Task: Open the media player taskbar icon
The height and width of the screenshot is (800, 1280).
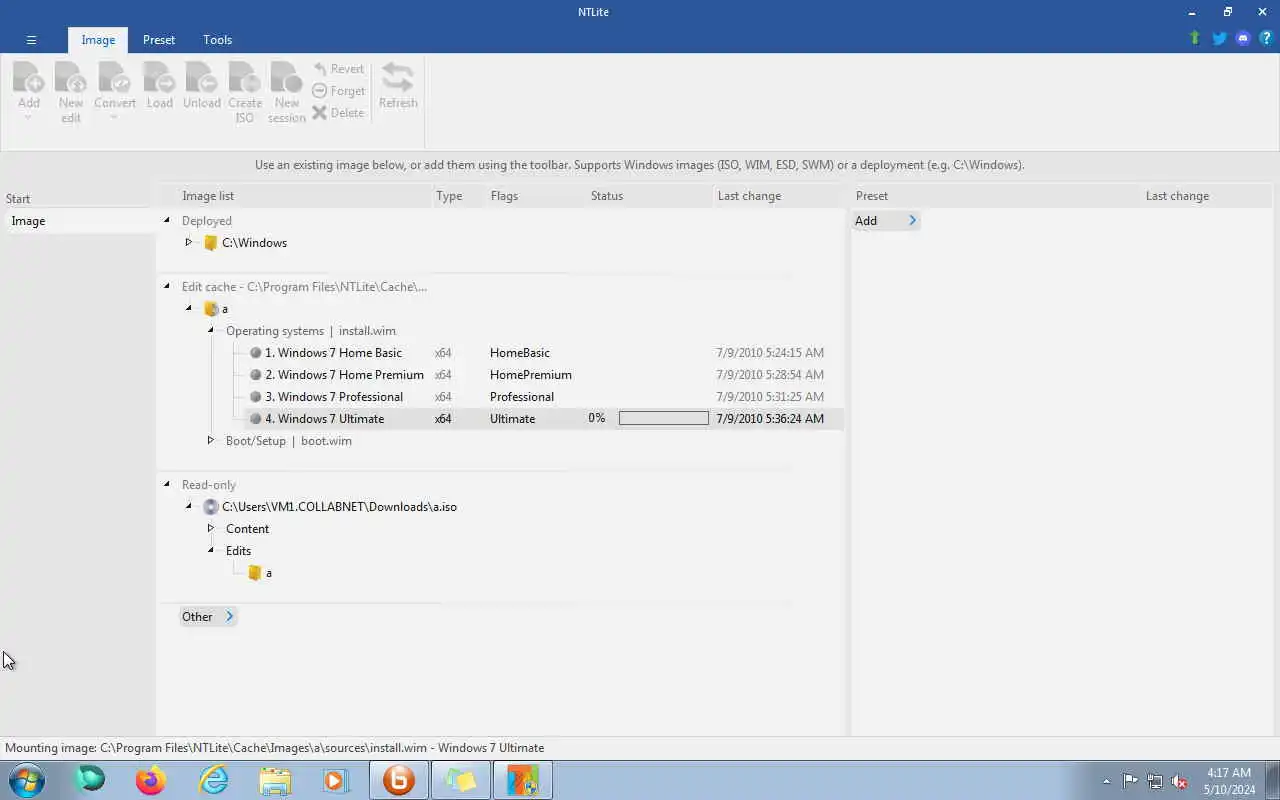Action: click(336, 780)
